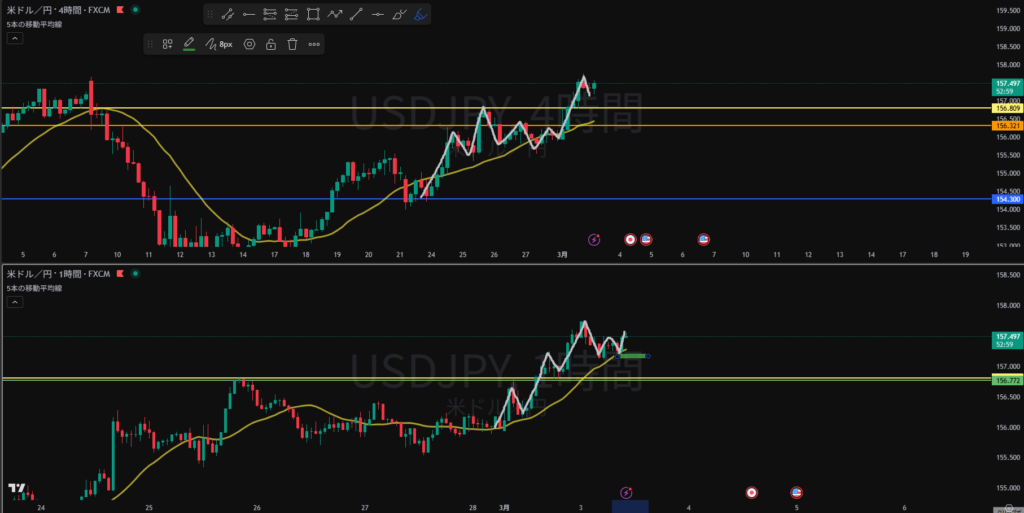Click the purple lightning event marker on 4-hour timeline

(x=594, y=240)
